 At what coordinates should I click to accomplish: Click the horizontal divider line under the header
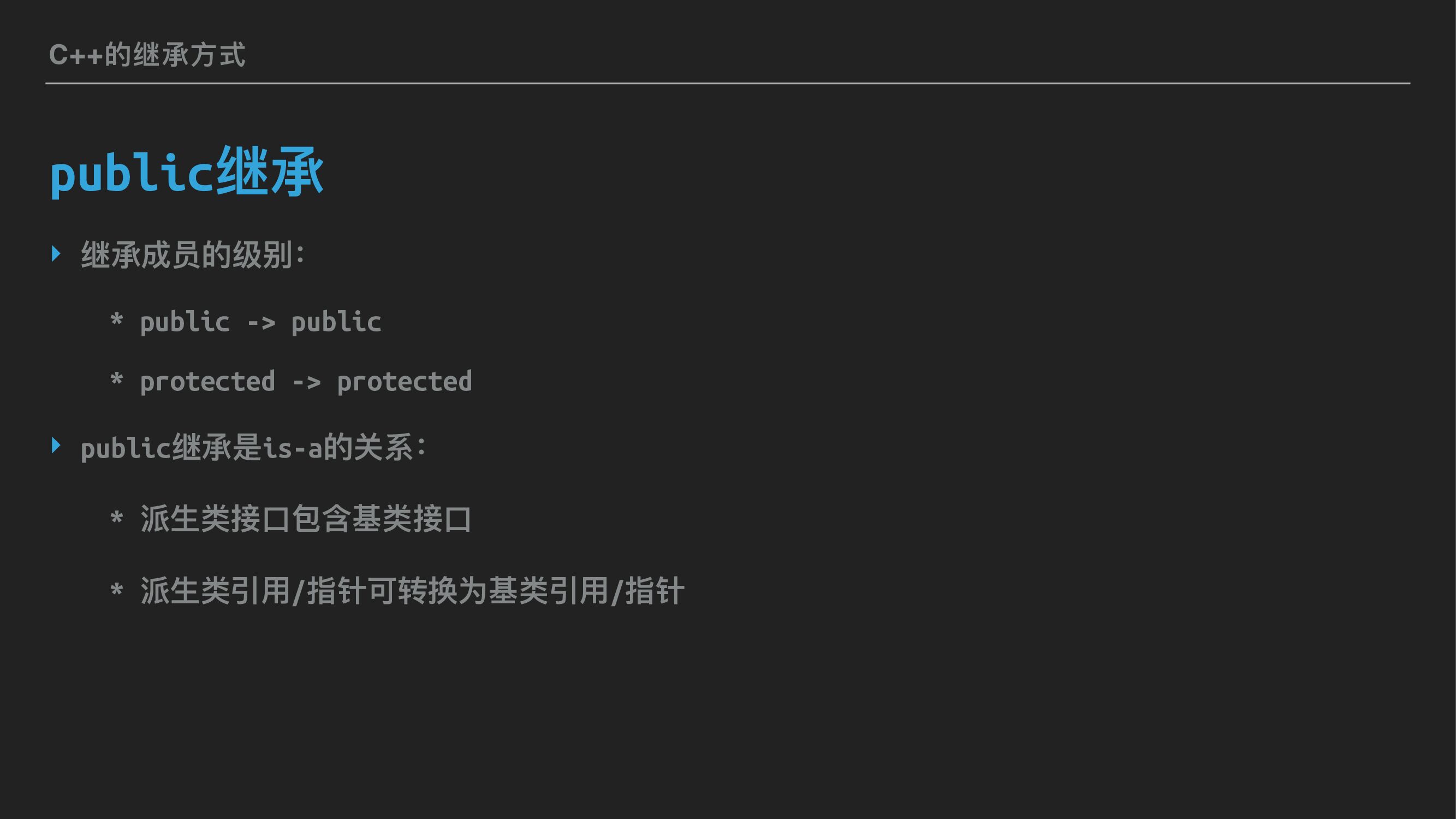[x=727, y=83]
